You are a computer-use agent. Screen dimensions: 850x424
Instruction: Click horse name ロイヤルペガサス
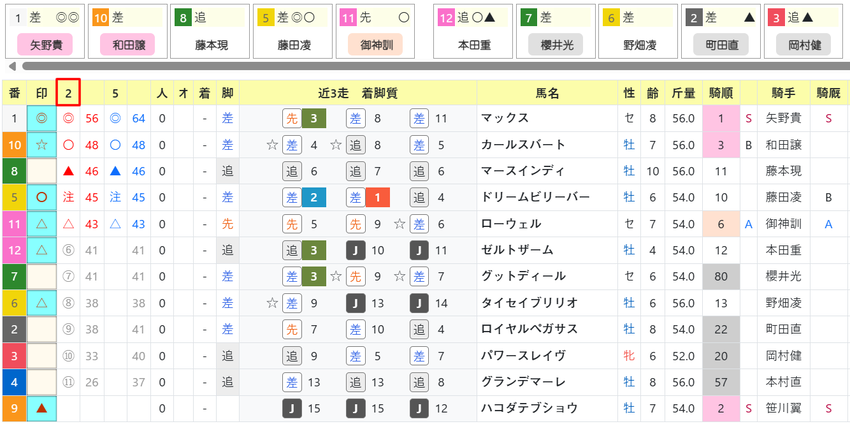pyautogui.click(x=530, y=329)
